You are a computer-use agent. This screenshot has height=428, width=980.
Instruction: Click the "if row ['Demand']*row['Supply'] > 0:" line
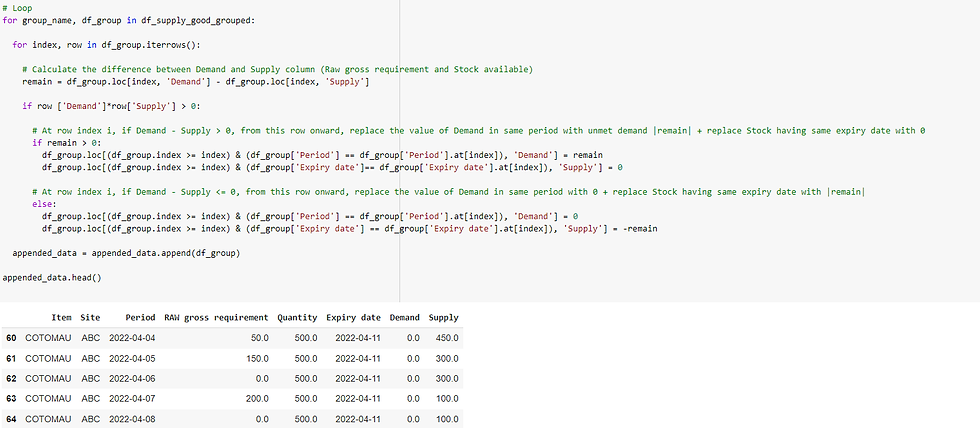pos(112,106)
